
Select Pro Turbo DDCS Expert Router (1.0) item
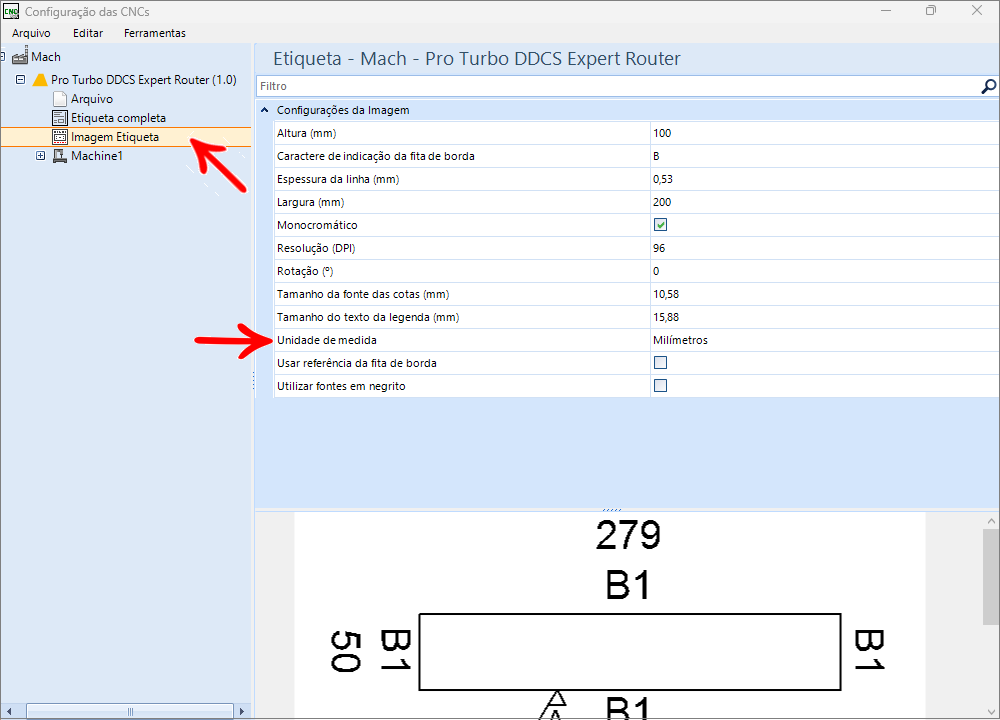[x=143, y=80]
